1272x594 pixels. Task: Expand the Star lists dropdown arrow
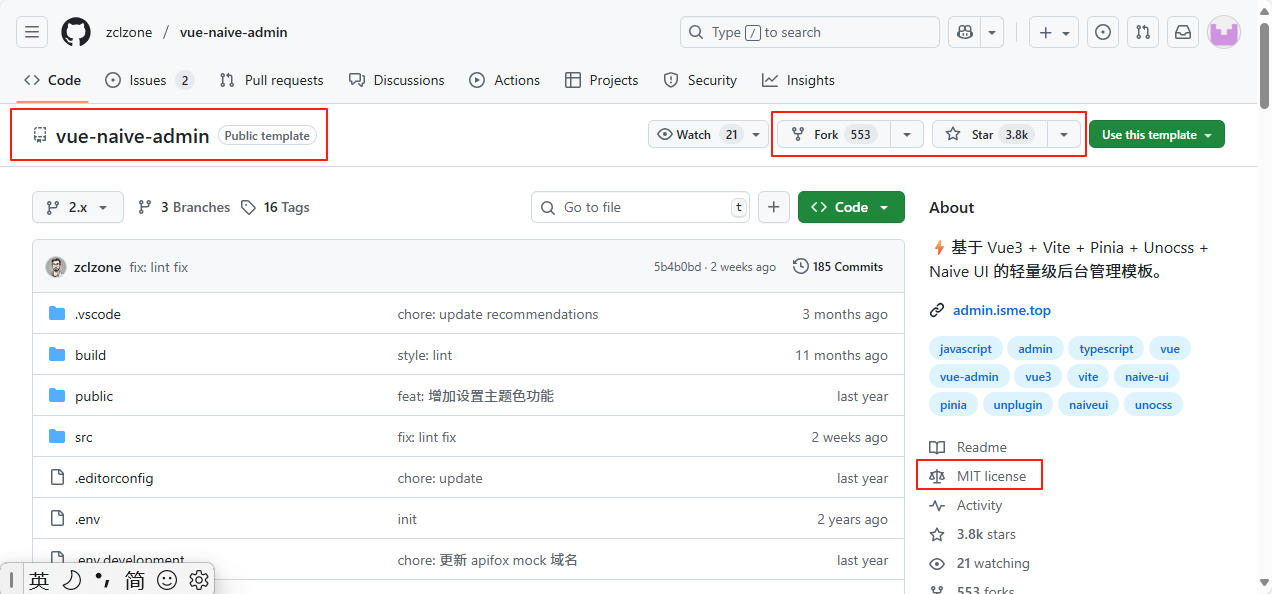click(1064, 134)
